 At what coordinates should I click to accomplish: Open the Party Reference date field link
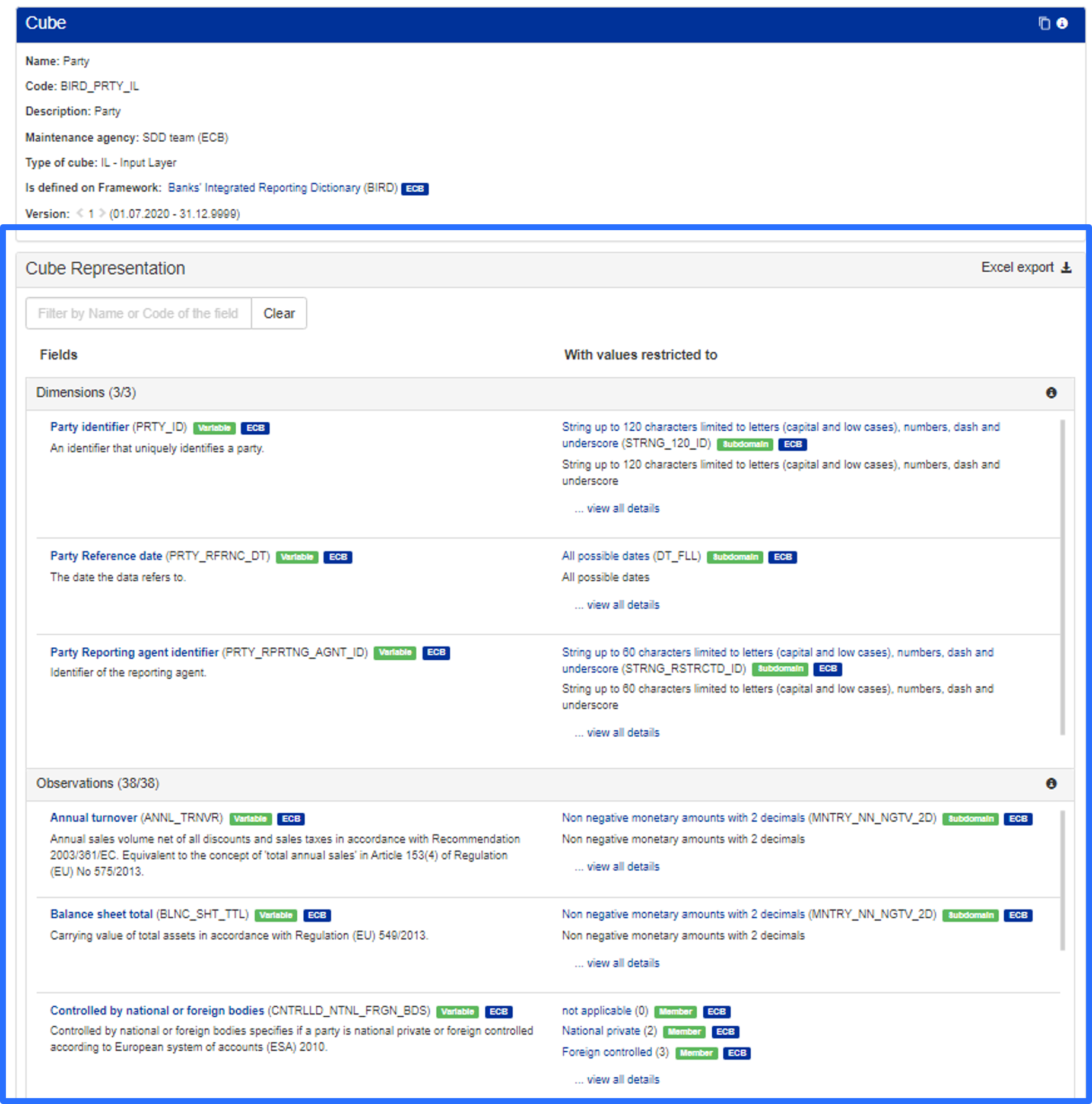[106, 556]
